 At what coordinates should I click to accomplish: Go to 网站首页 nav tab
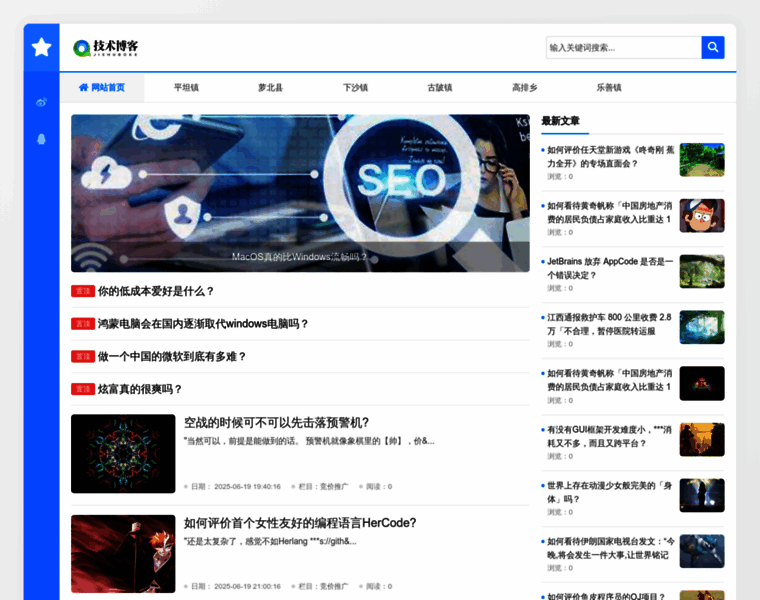click(x=102, y=87)
